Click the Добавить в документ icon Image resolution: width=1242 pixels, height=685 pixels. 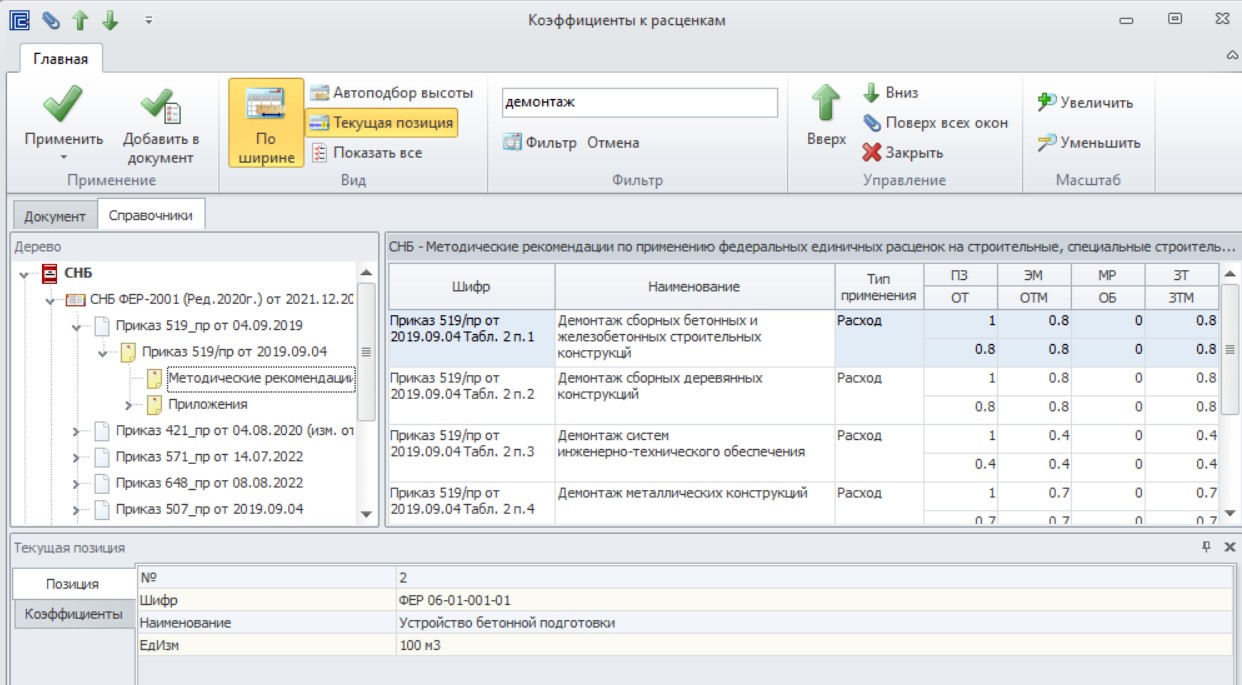coord(160,106)
